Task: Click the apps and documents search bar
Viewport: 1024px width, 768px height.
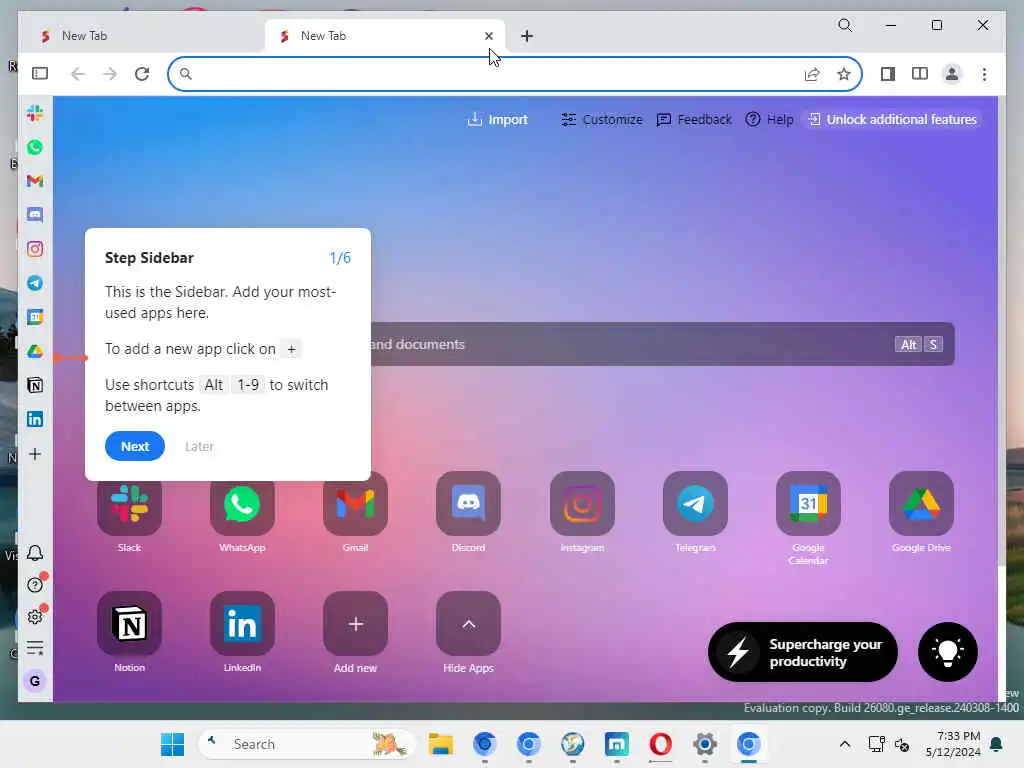Action: [x=662, y=344]
